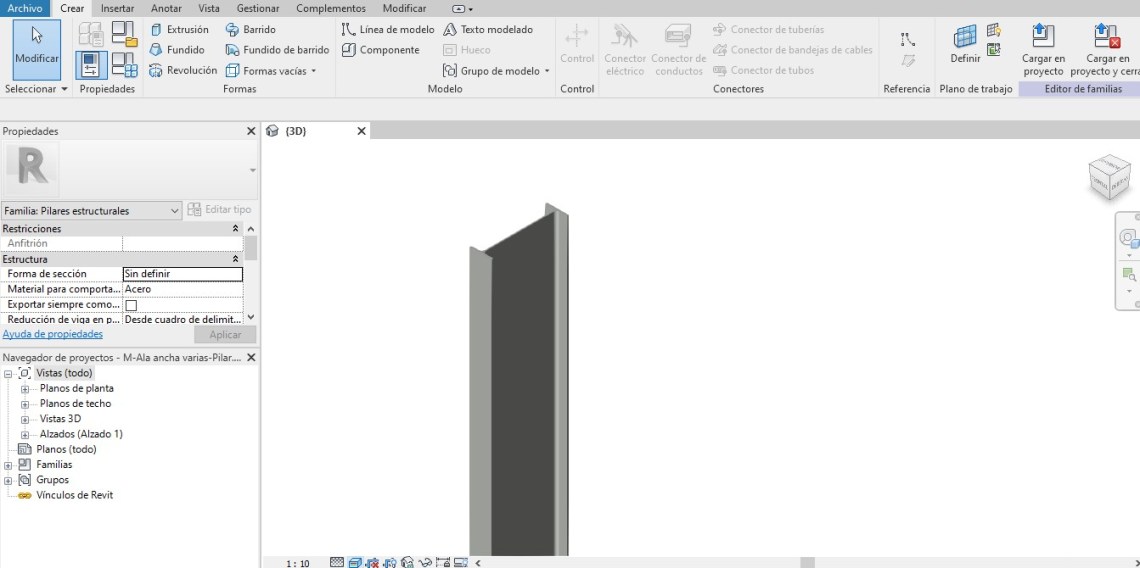The height and width of the screenshot is (568, 1140).
Task: Activate the Línea de modelo tool
Action: [388, 30]
